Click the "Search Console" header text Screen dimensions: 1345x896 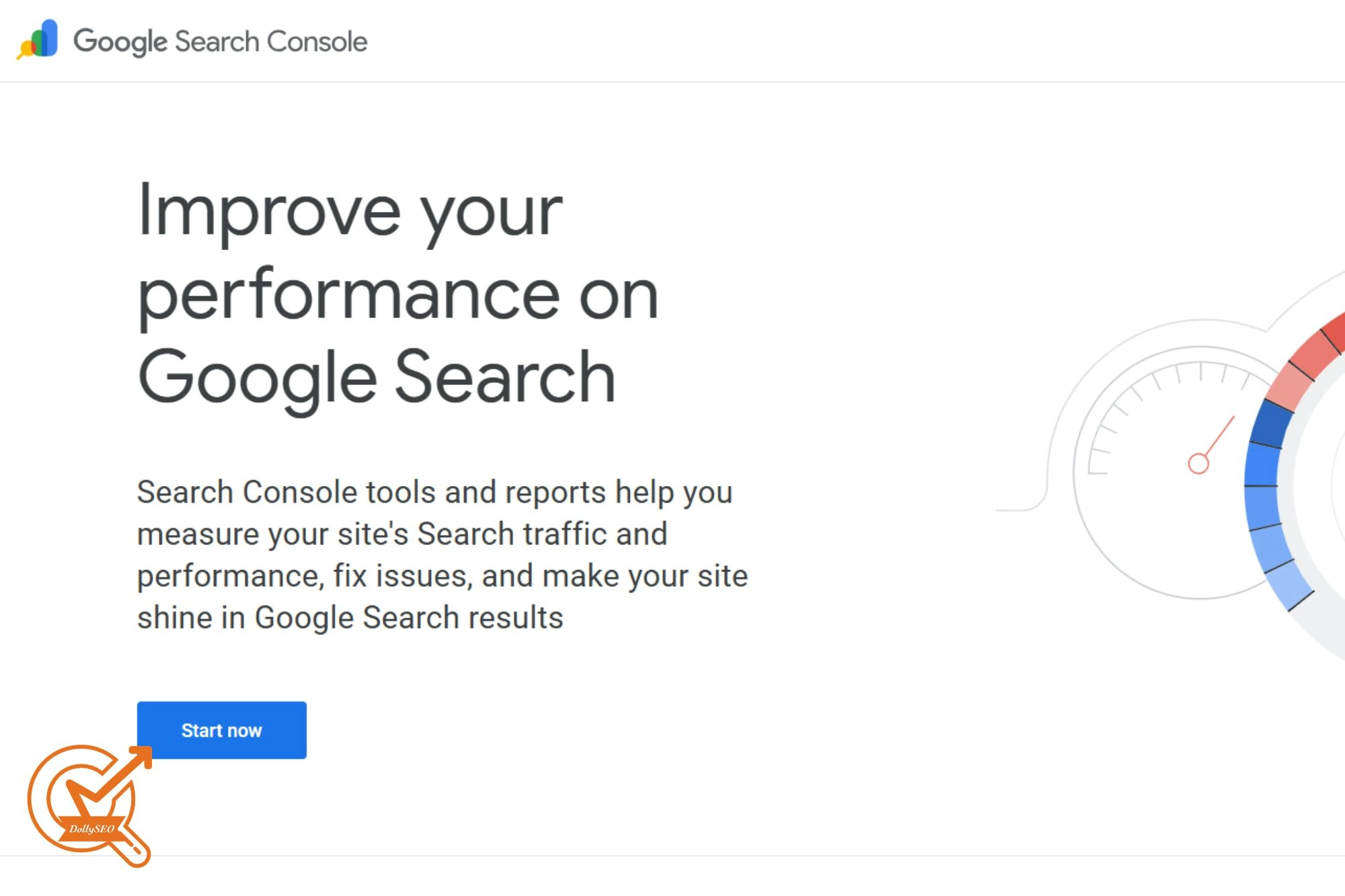point(271,42)
